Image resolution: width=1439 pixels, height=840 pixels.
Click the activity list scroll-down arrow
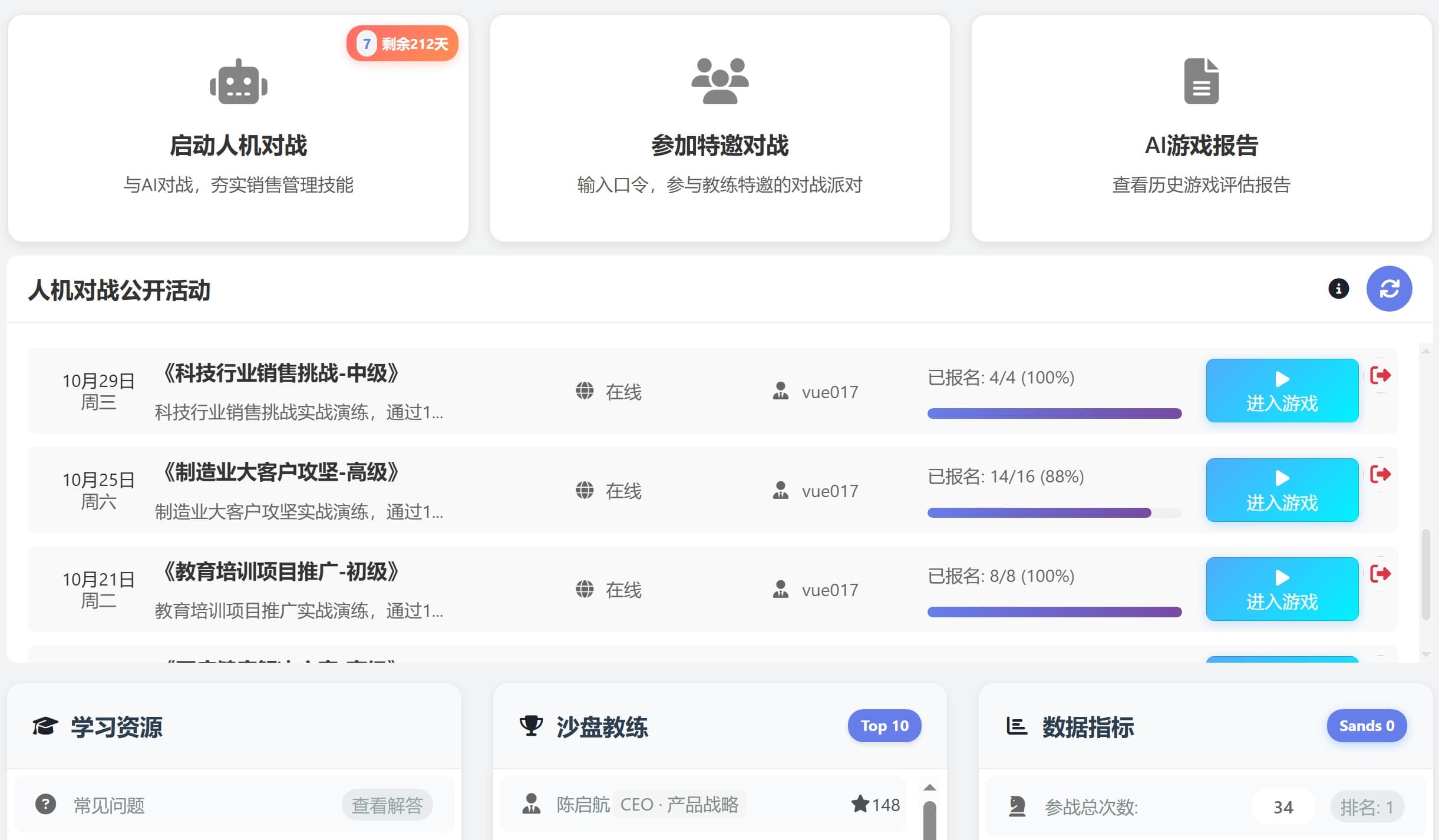(1426, 654)
